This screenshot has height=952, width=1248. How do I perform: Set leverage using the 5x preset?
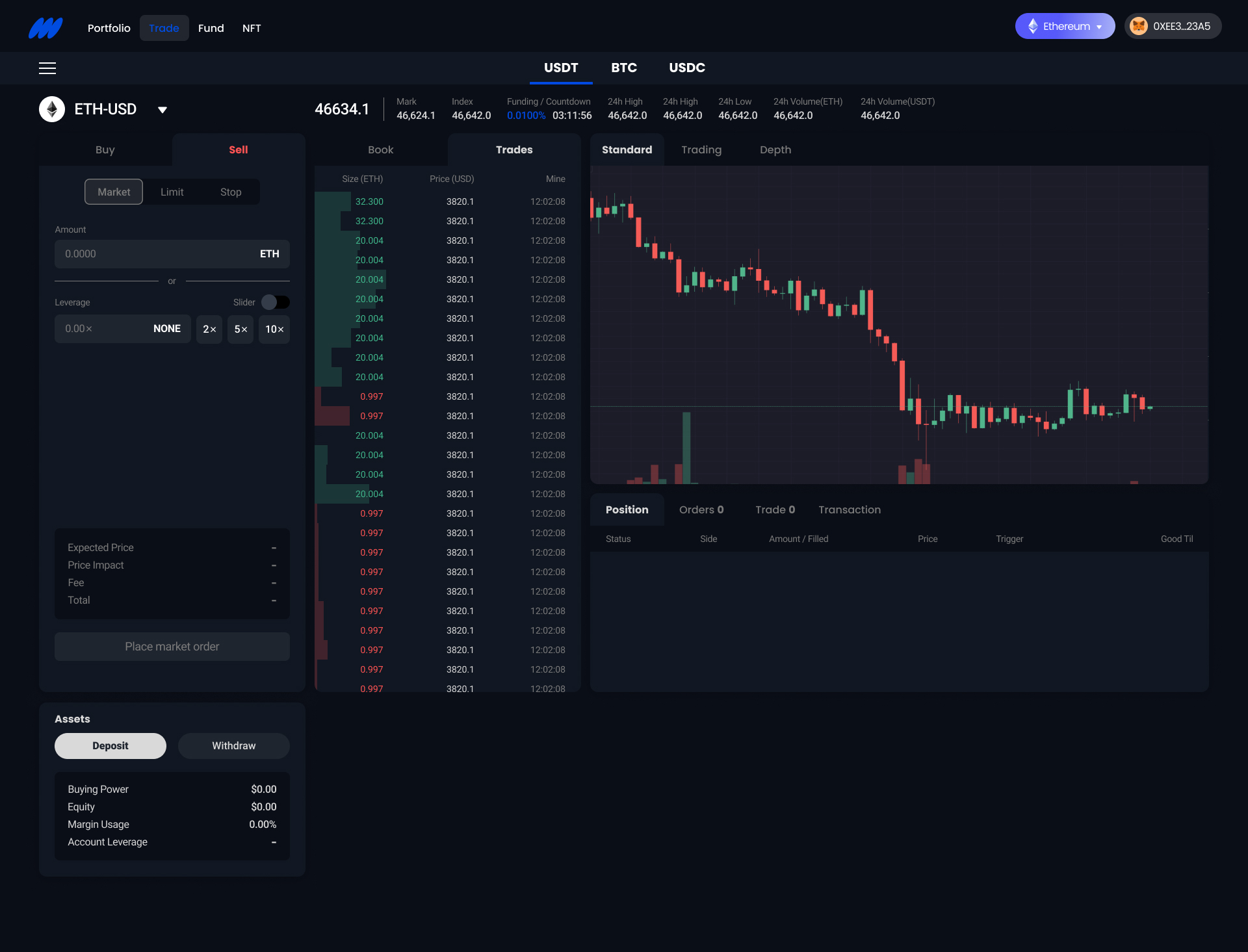click(x=240, y=329)
